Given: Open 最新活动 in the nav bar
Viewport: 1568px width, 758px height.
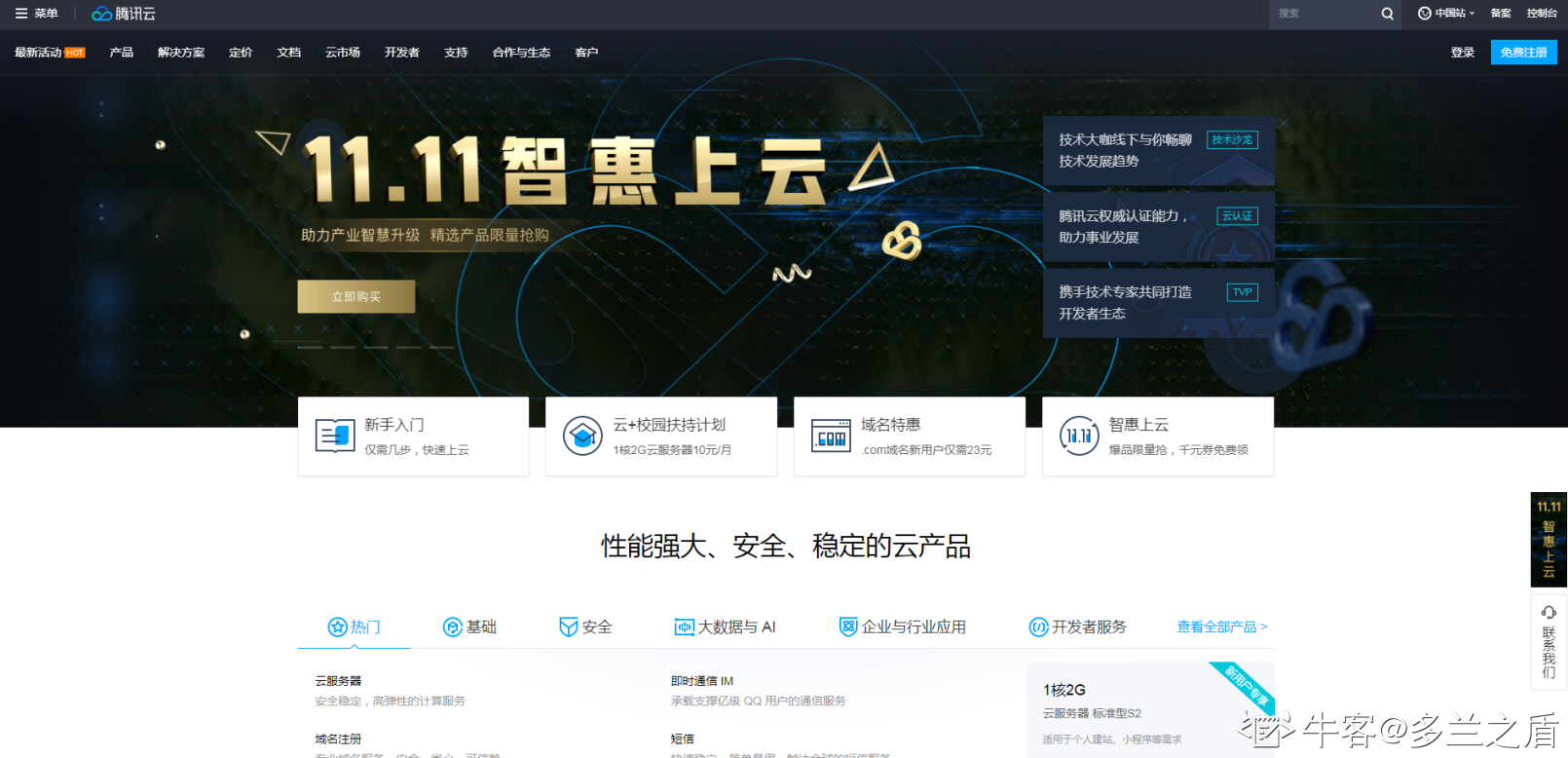Looking at the screenshot, I should coord(38,53).
